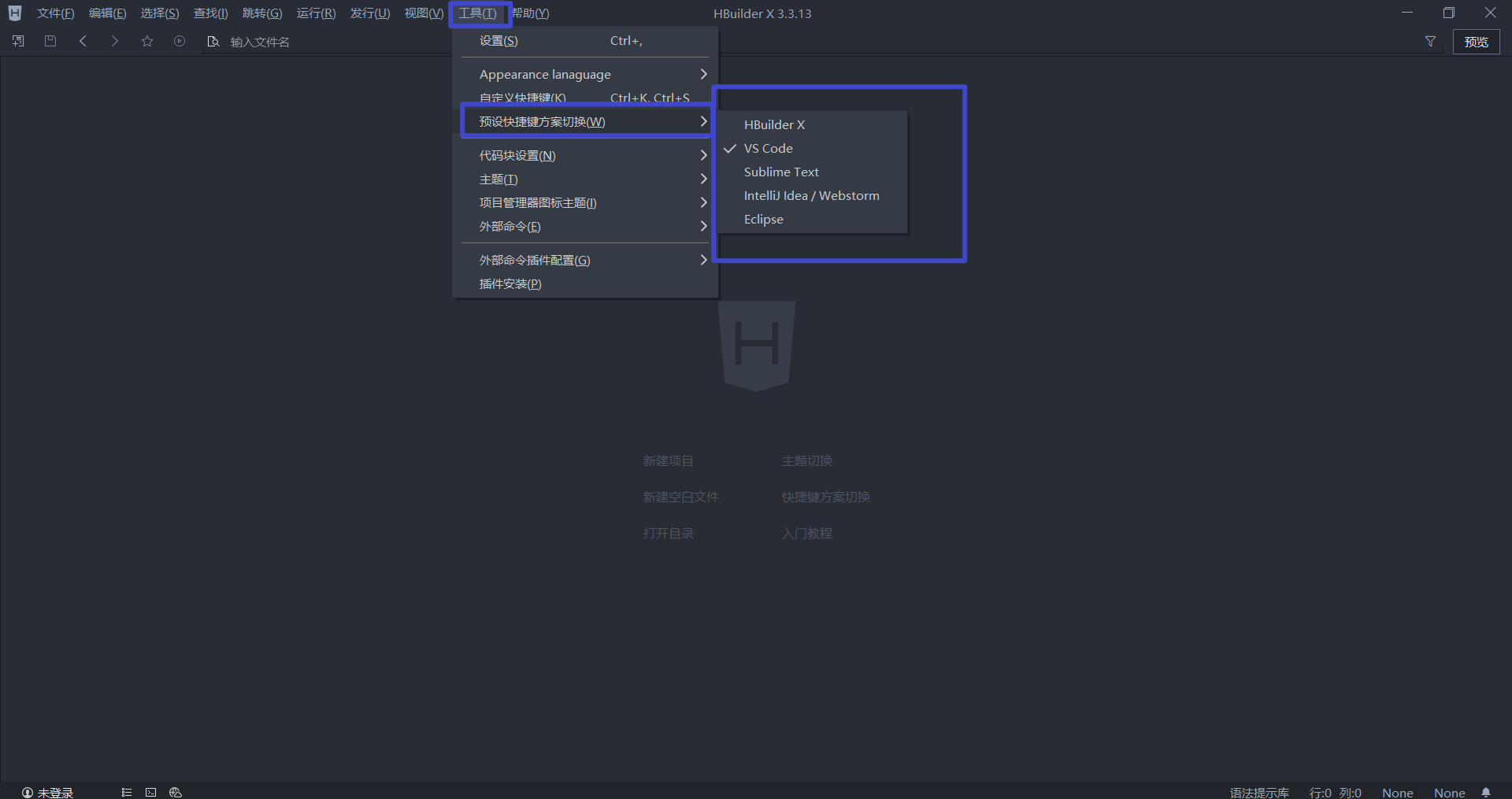Screen dimensions: 1512x799
Task: Expand the 预设快捷键方案切换(W) submenu
Action: pyautogui.click(x=585, y=121)
